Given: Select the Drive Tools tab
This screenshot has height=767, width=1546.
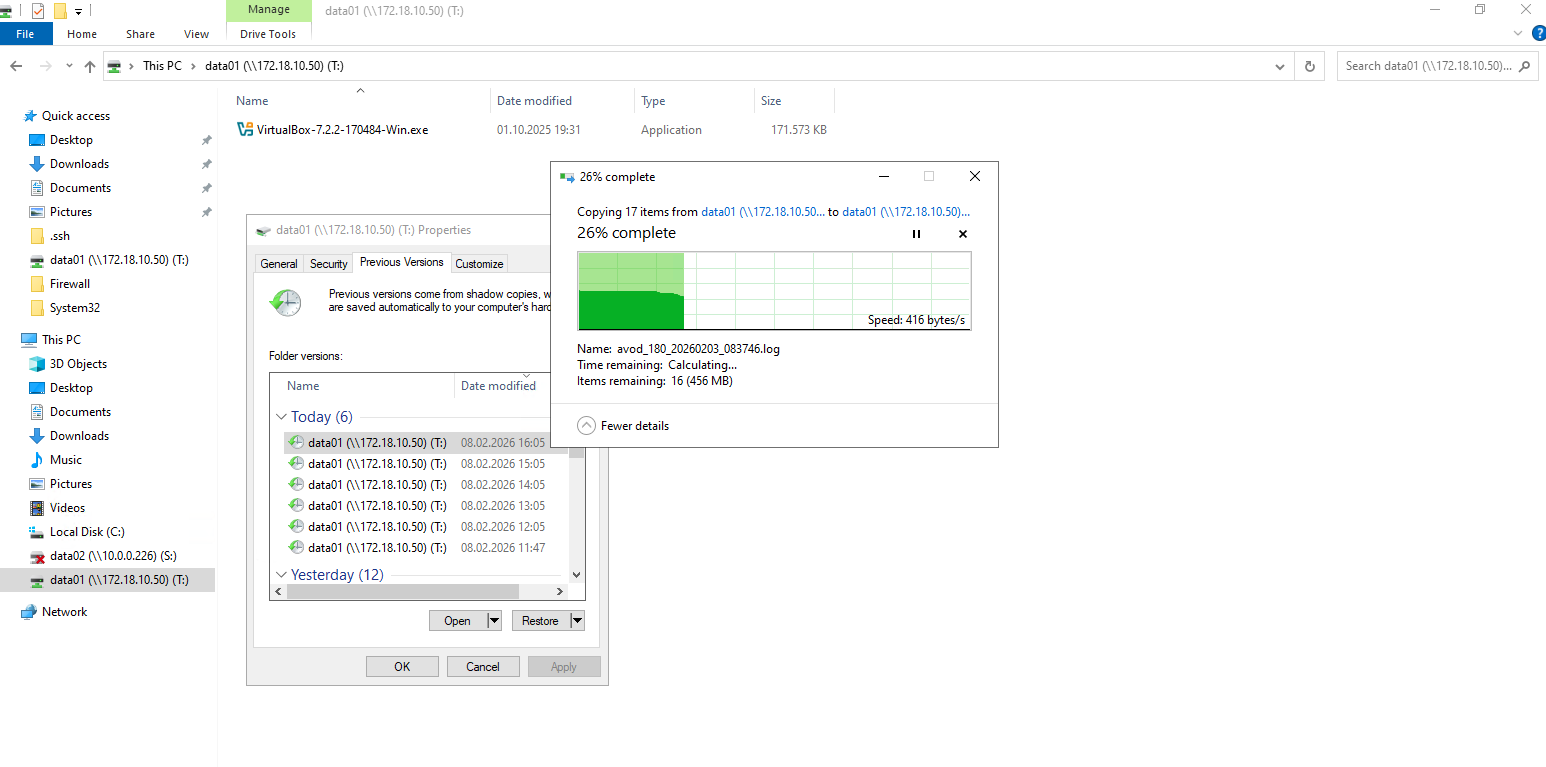Looking at the screenshot, I should [x=268, y=34].
